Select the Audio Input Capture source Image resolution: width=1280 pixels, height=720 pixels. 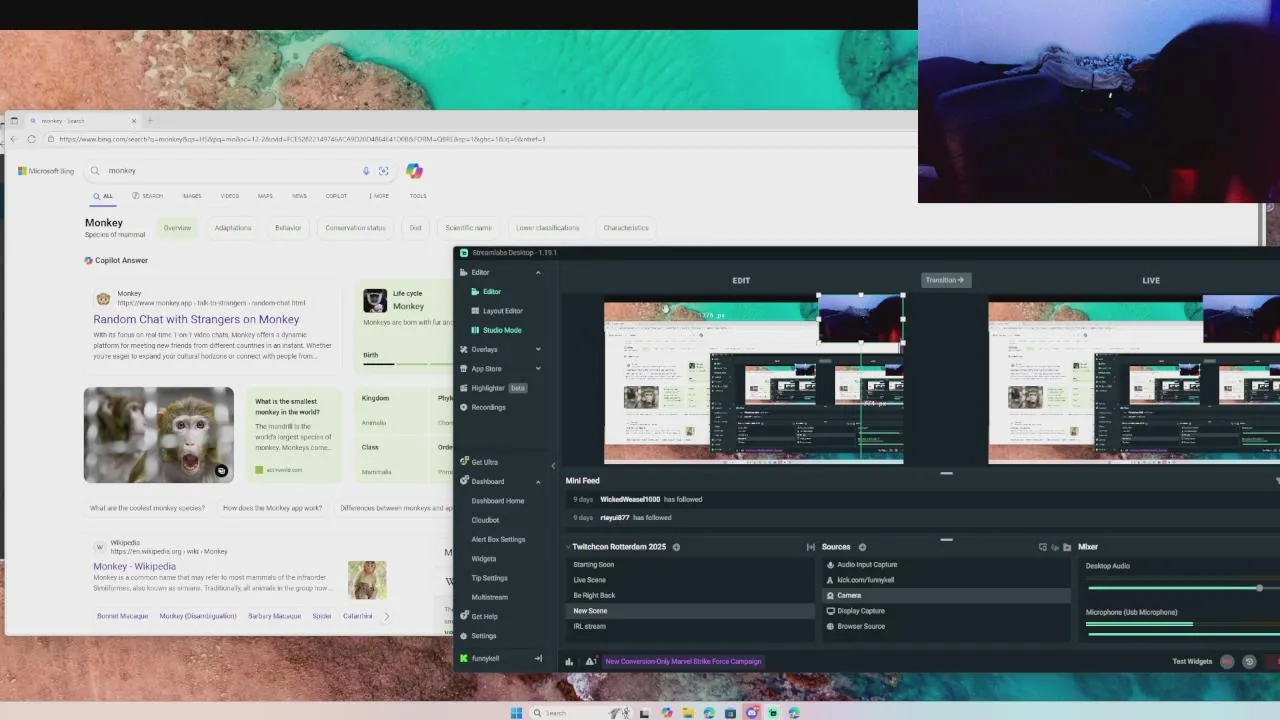[945, 565]
